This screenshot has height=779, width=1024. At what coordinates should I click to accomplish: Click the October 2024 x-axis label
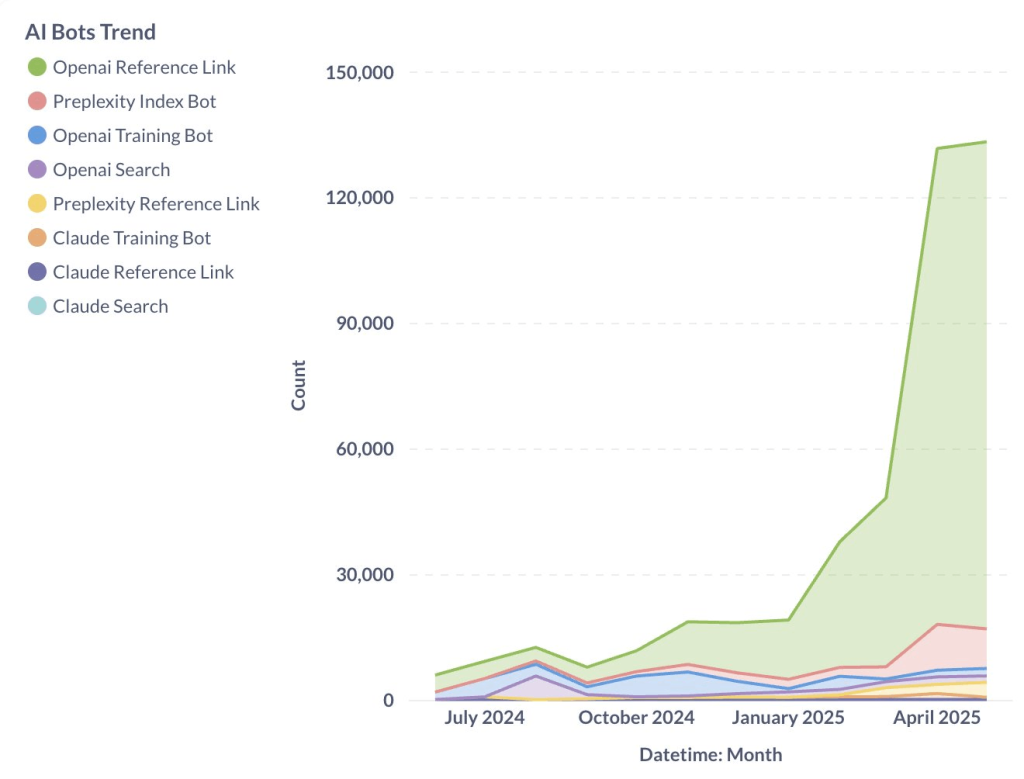(x=637, y=718)
